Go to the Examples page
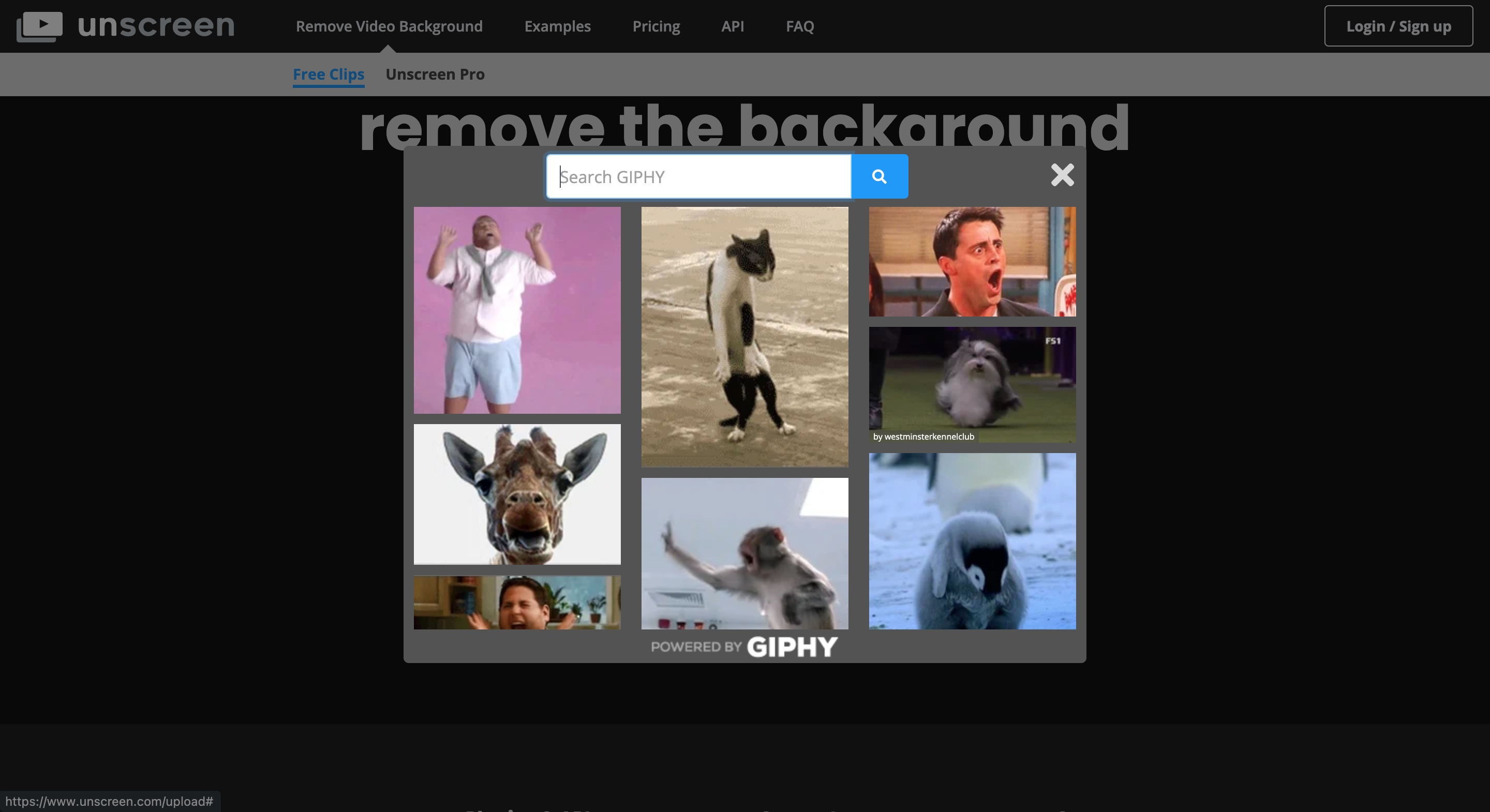This screenshot has height=812, width=1490. pyautogui.click(x=557, y=26)
